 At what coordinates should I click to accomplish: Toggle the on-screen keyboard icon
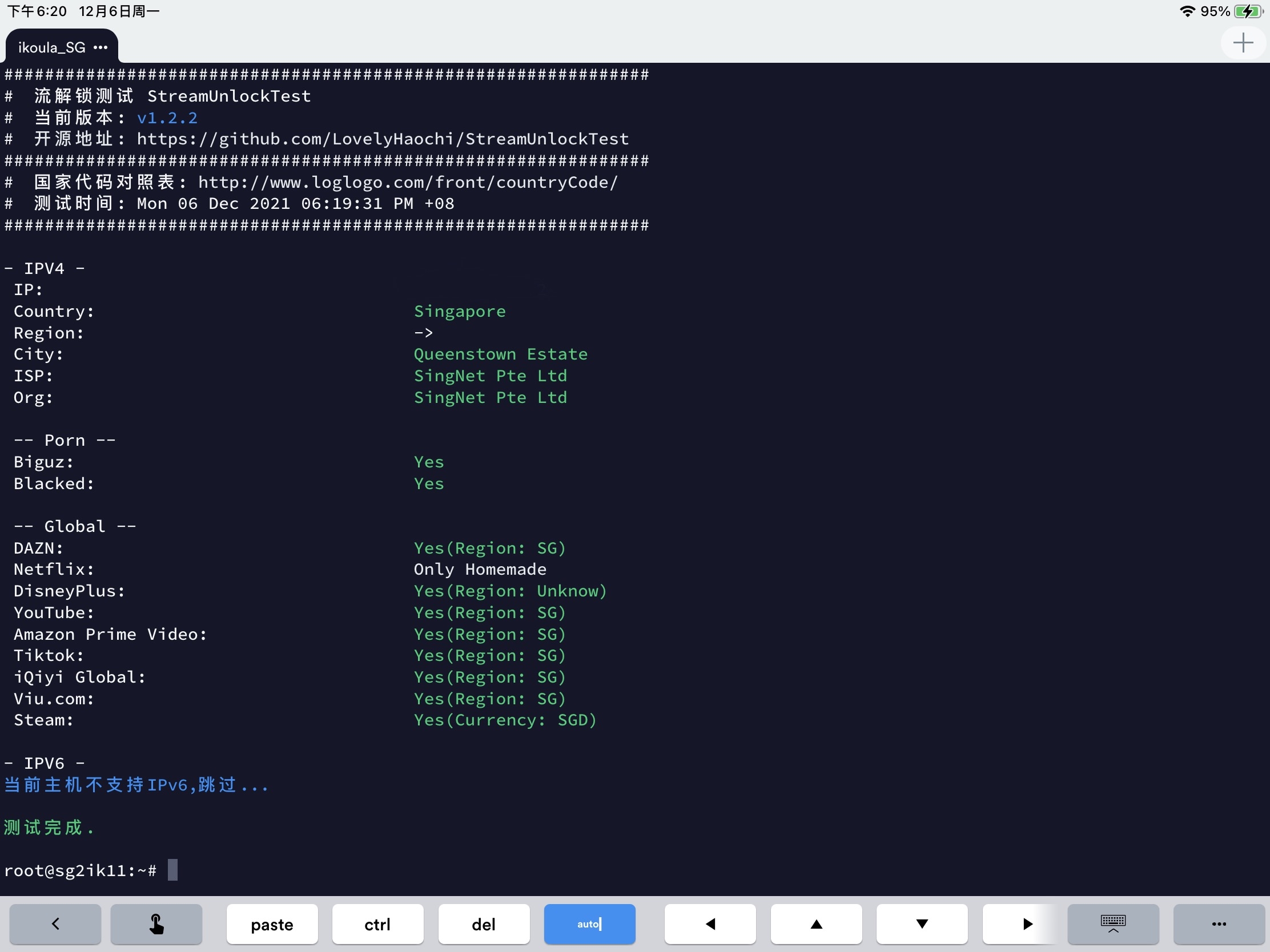coord(1113,924)
